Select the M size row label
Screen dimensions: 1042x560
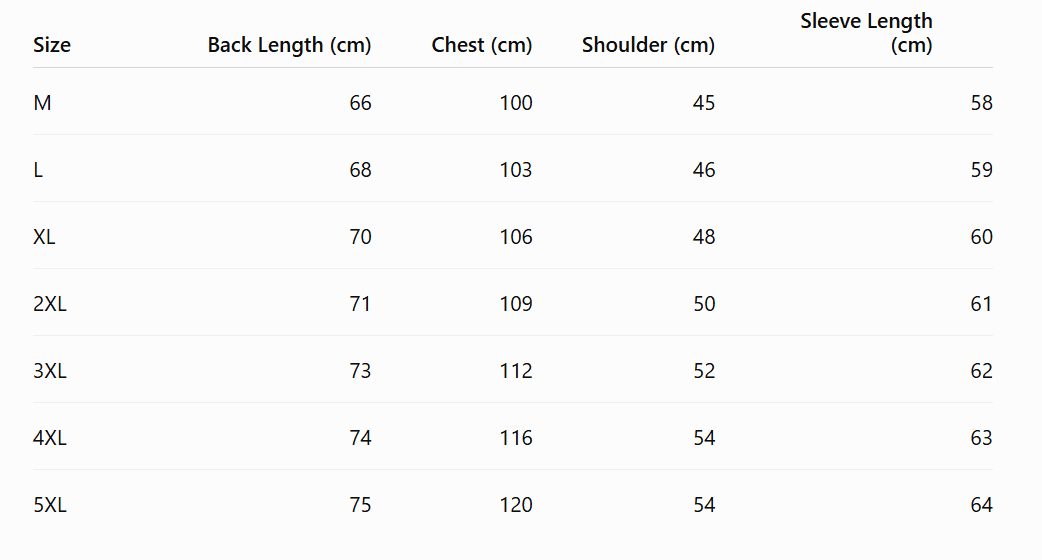click(43, 103)
